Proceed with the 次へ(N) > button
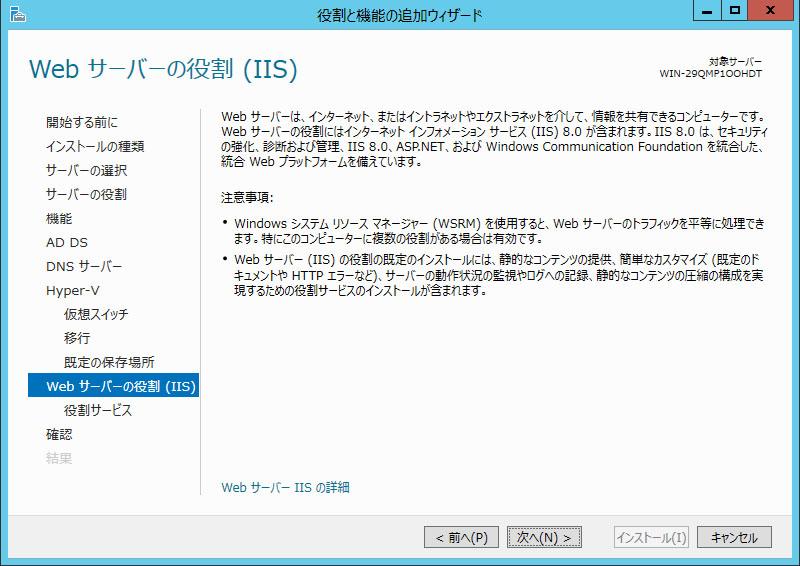 pyautogui.click(x=544, y=537)
